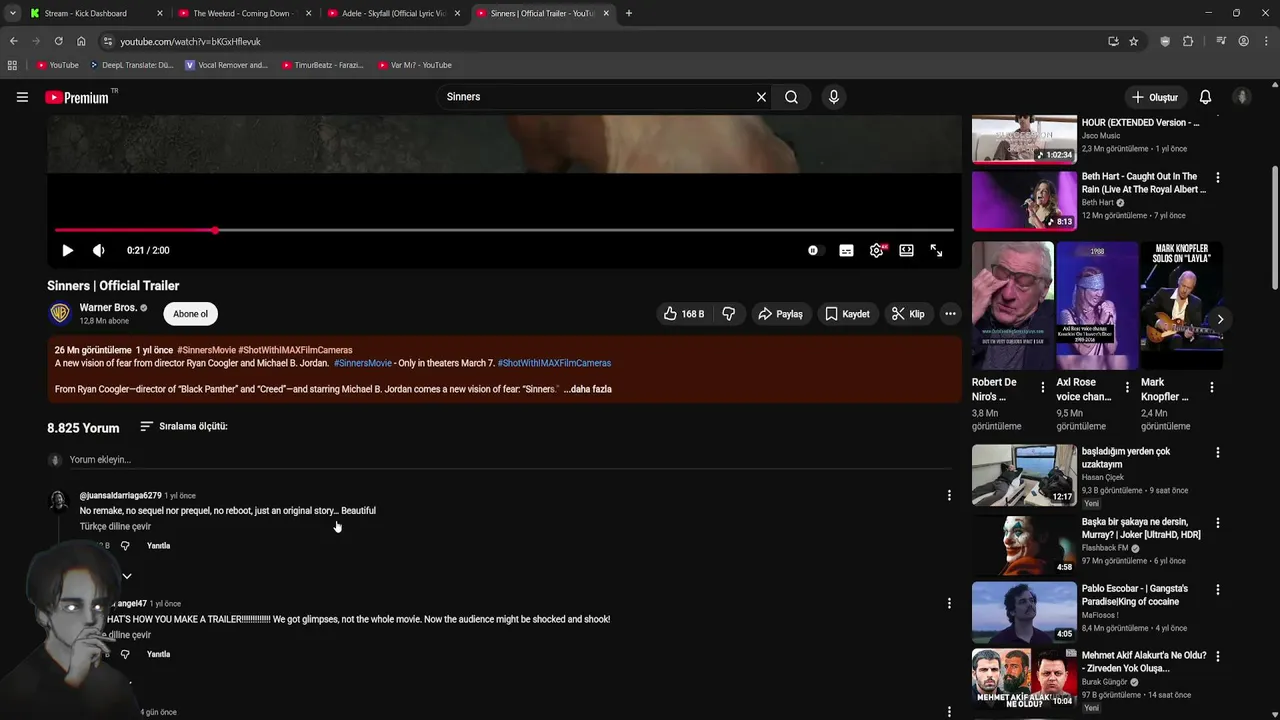Switch to theater mode view
This screenshot has height=720, width=1280.
click(906, 250)
